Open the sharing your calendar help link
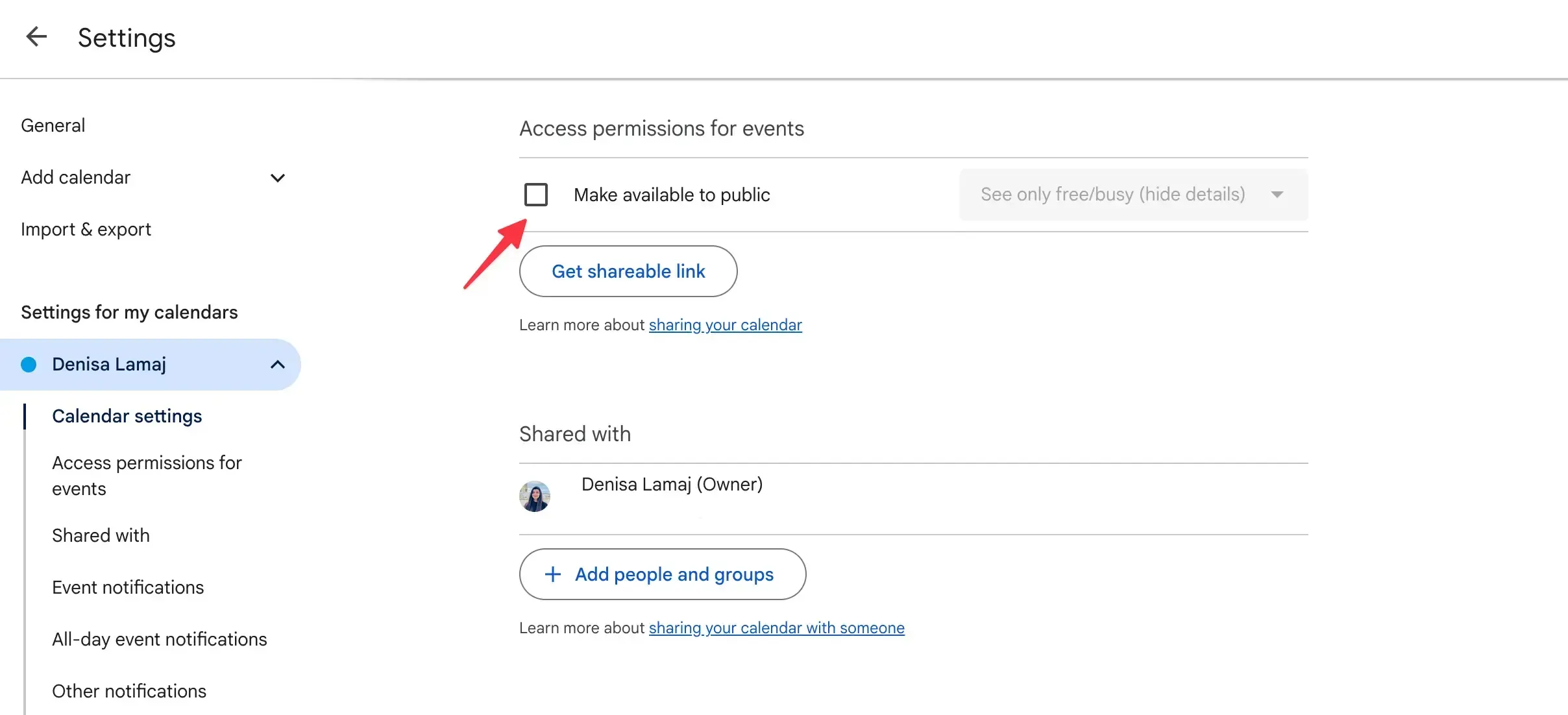Image resolution: width=1568 pixels, height=715 pixels. pos(725,324)
